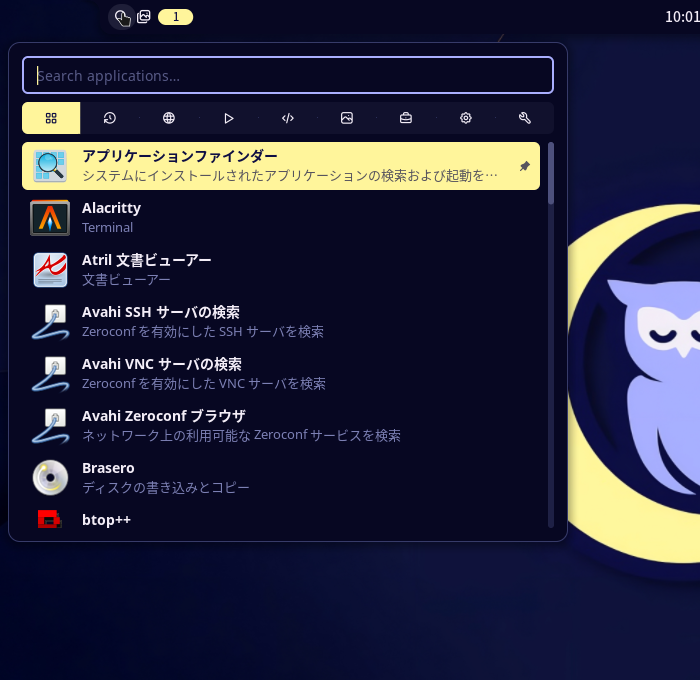Click the red btop++ icon
The height and width of the screenshot is (680, 700).
pyautogui.click(x=50, y=520)
